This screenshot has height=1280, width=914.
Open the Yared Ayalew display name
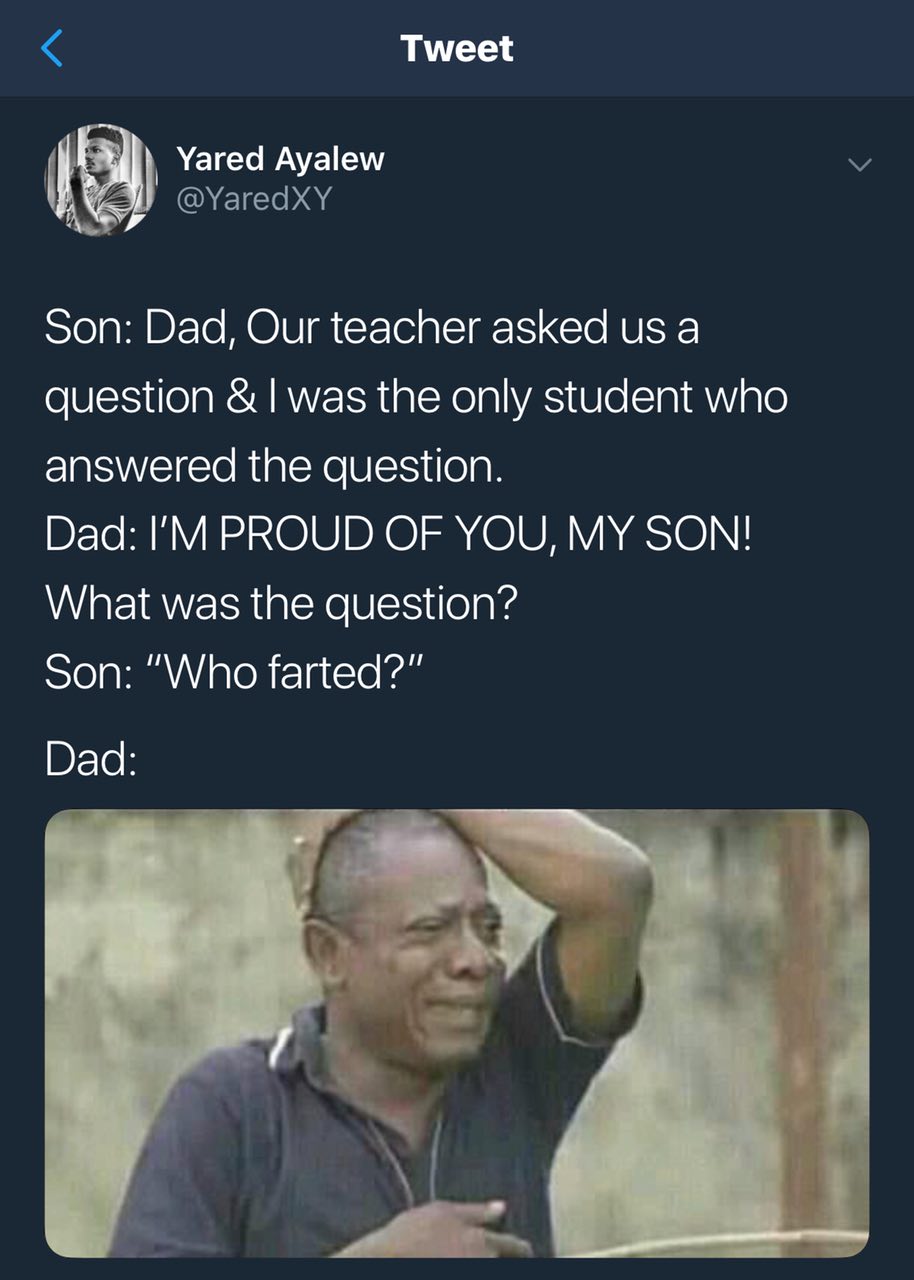click(x=280, y=158)
